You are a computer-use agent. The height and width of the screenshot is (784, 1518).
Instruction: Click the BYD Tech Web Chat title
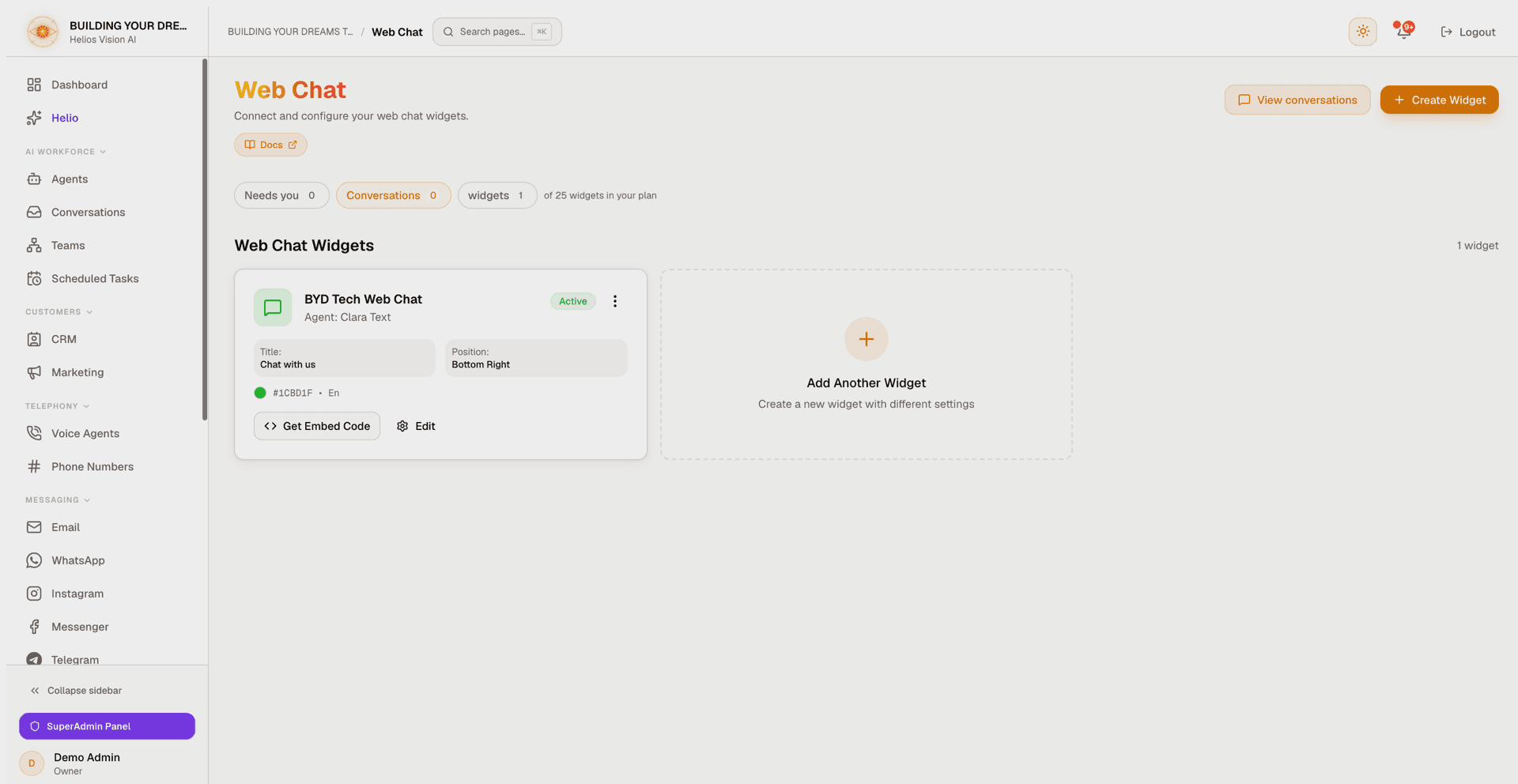(363, 299)
